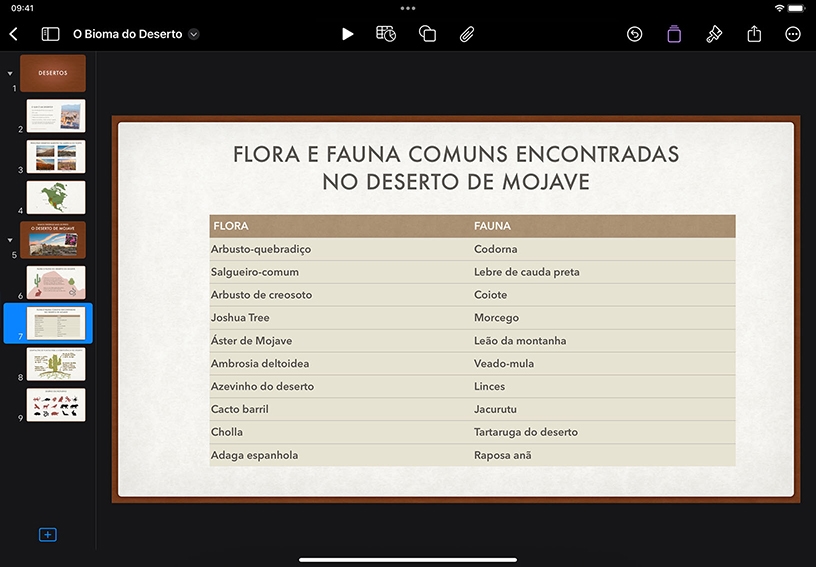Image resolution: width=816 pixels, height=567 pixels.
Task: Tap the Wi-Fi status icon
Action: pos(779,8)
